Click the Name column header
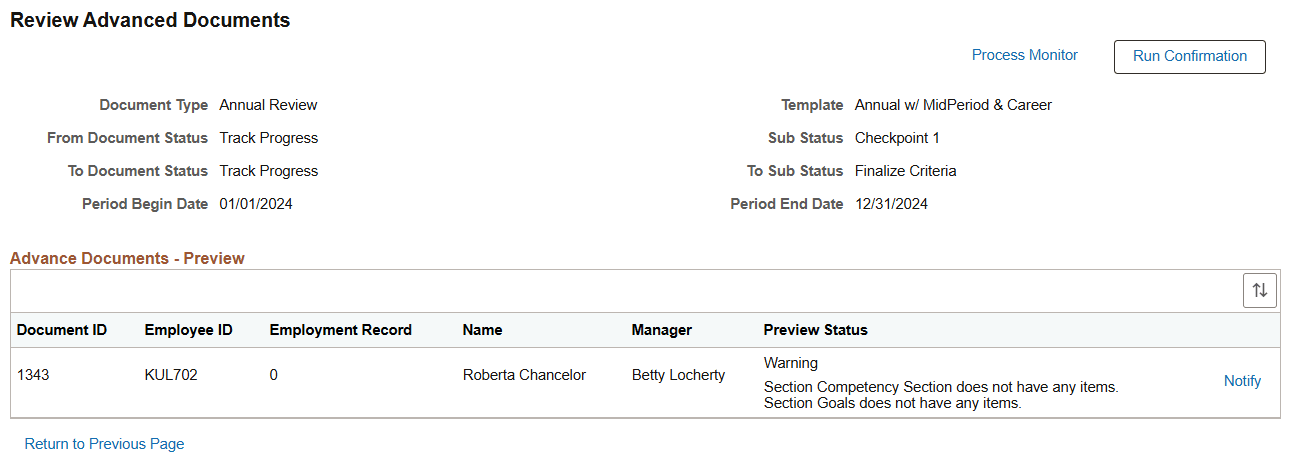Screen dimensions: 1292x474 point(482,330)
